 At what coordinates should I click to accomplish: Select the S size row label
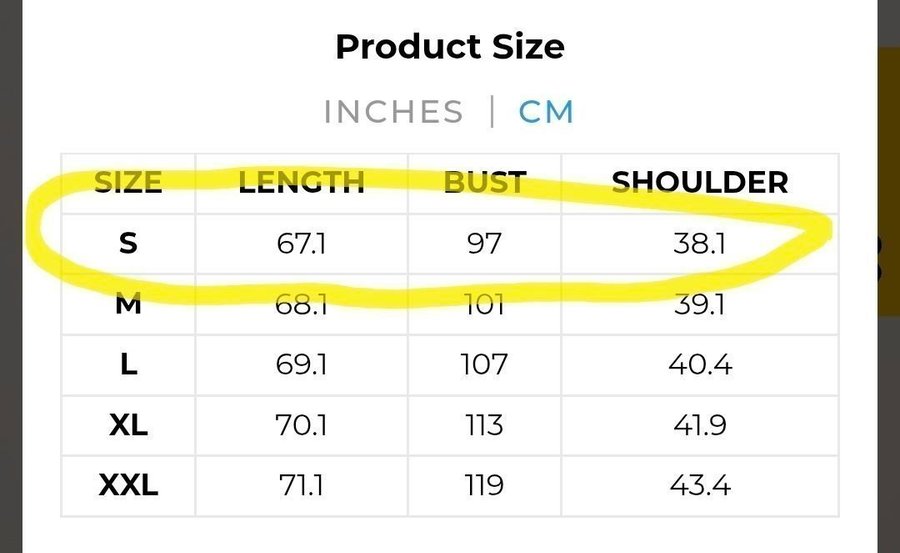pyautogui.click(x=128, y=243)
